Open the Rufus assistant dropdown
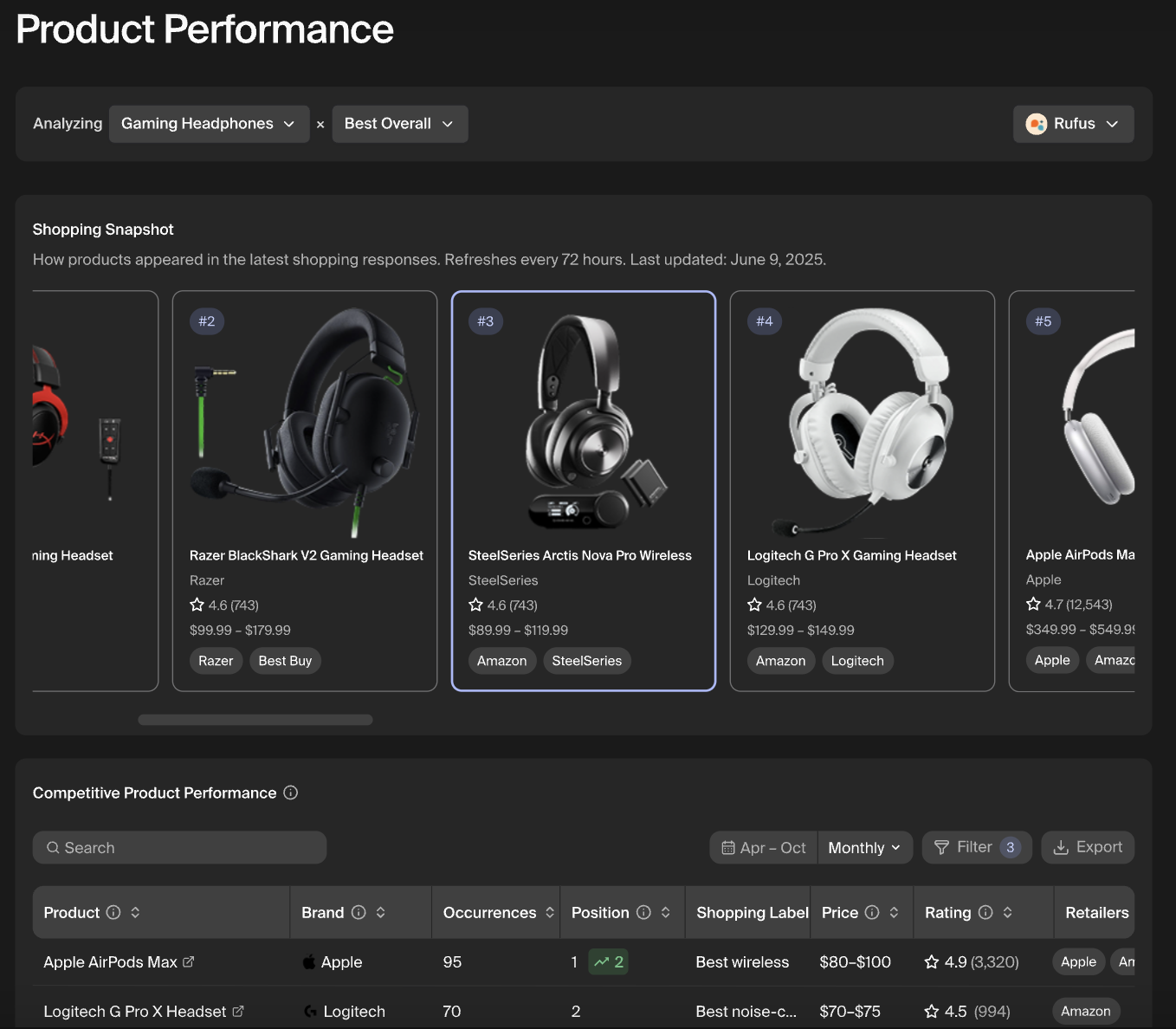The width and height of the screenshot is (1176, 1029). (x=1073, y=124)
